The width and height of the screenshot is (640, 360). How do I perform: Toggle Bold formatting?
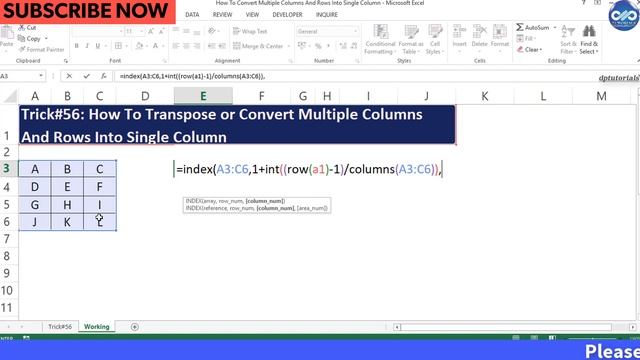[x=76, y=46]
